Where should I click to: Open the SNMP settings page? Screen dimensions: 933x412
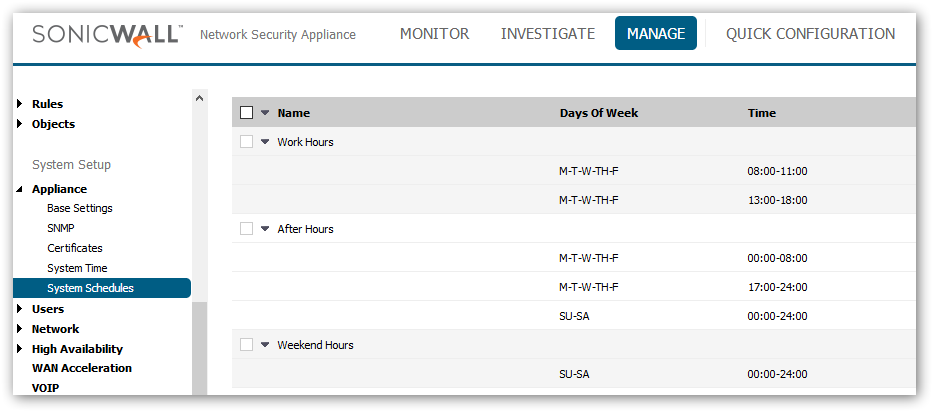(61, 228)
